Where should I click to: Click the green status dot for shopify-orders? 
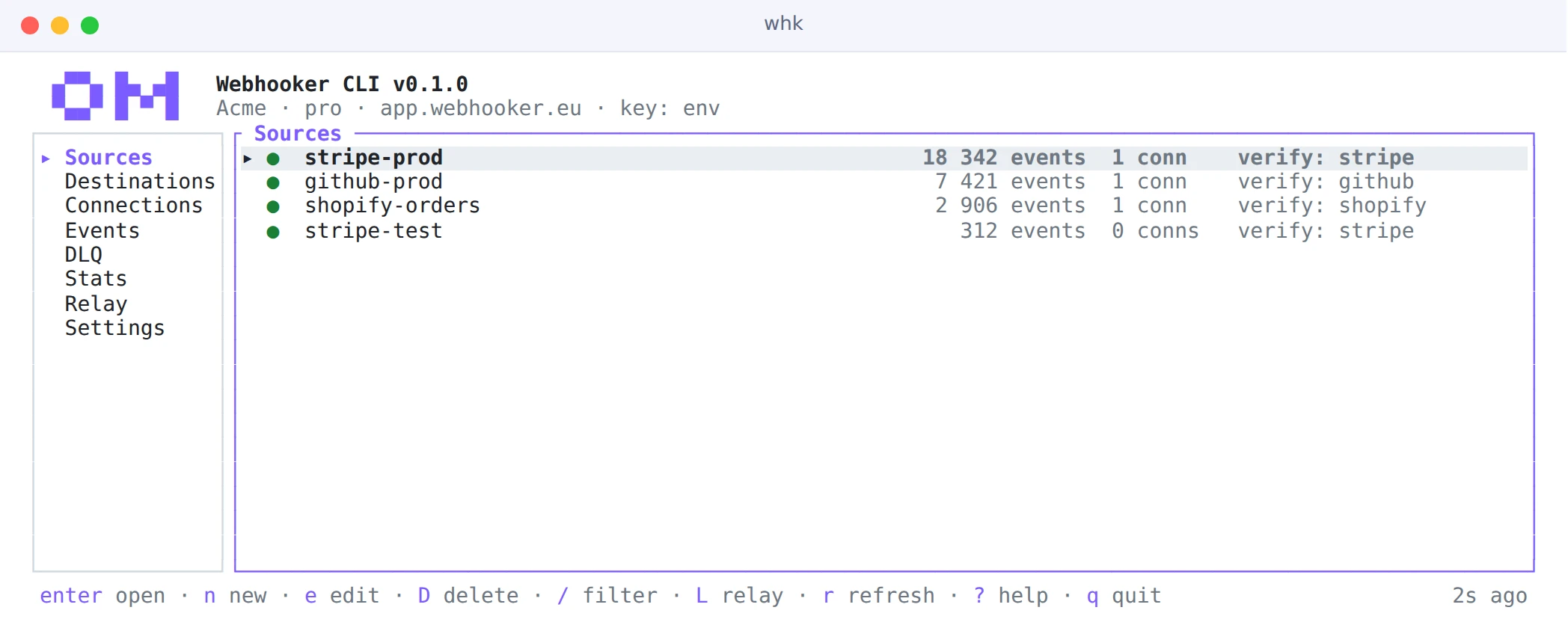point(273,206)
